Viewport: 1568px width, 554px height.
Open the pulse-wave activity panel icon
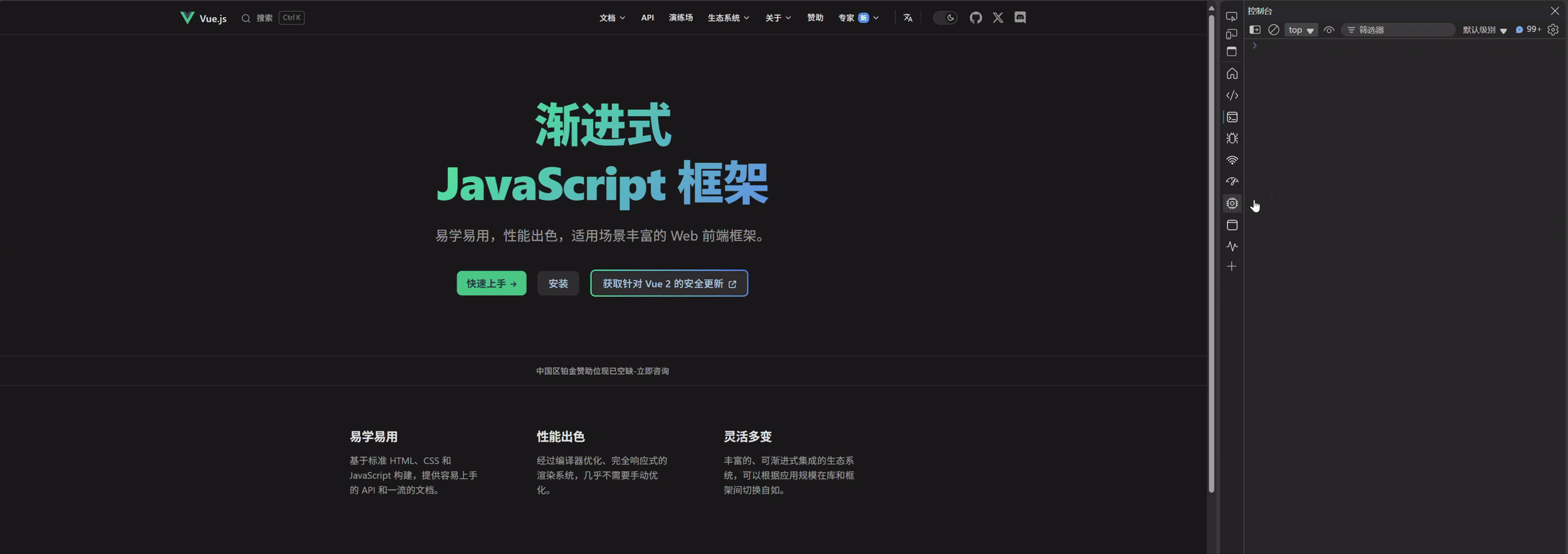click(x=1232, y=246)
